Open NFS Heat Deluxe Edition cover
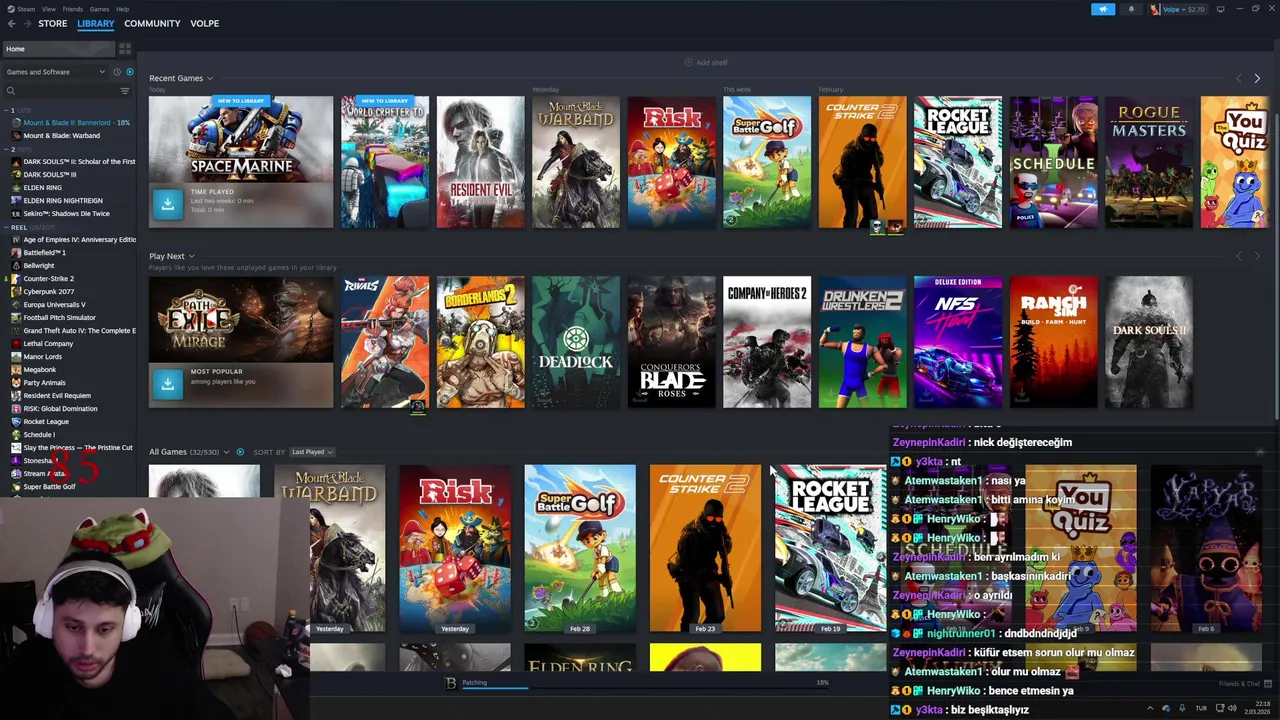 click(958, 342)
